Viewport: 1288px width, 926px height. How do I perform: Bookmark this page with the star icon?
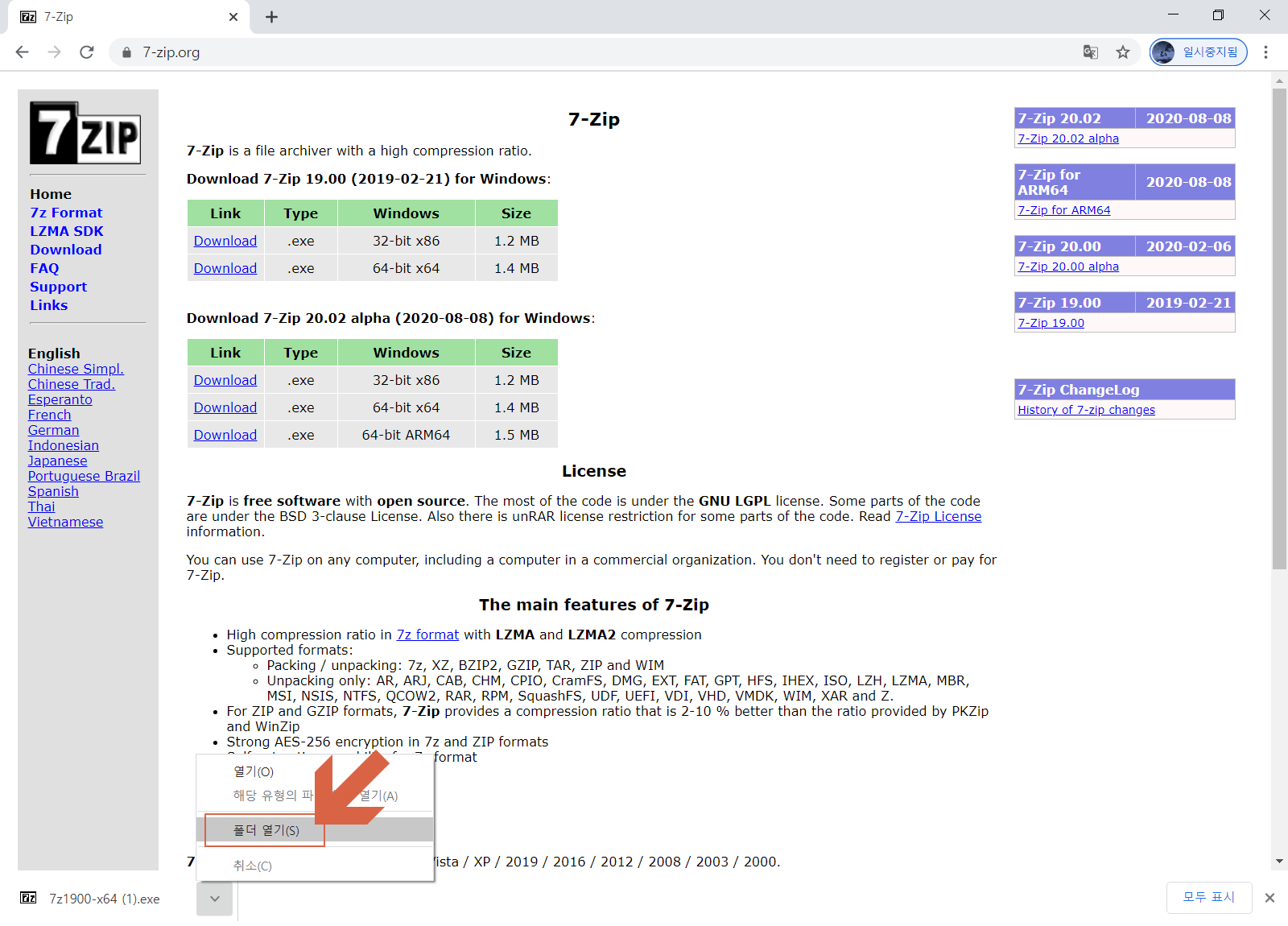tap(1123, 52)
